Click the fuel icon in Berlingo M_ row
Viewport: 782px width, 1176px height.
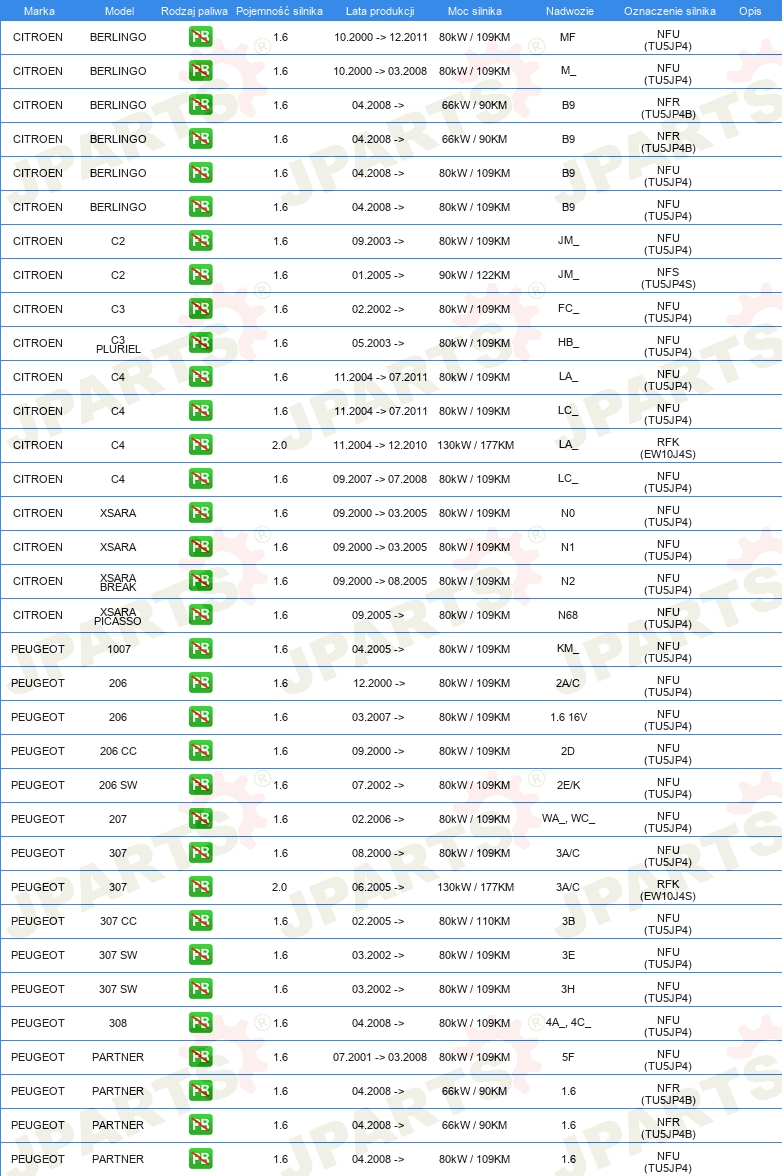coord(200,70)
